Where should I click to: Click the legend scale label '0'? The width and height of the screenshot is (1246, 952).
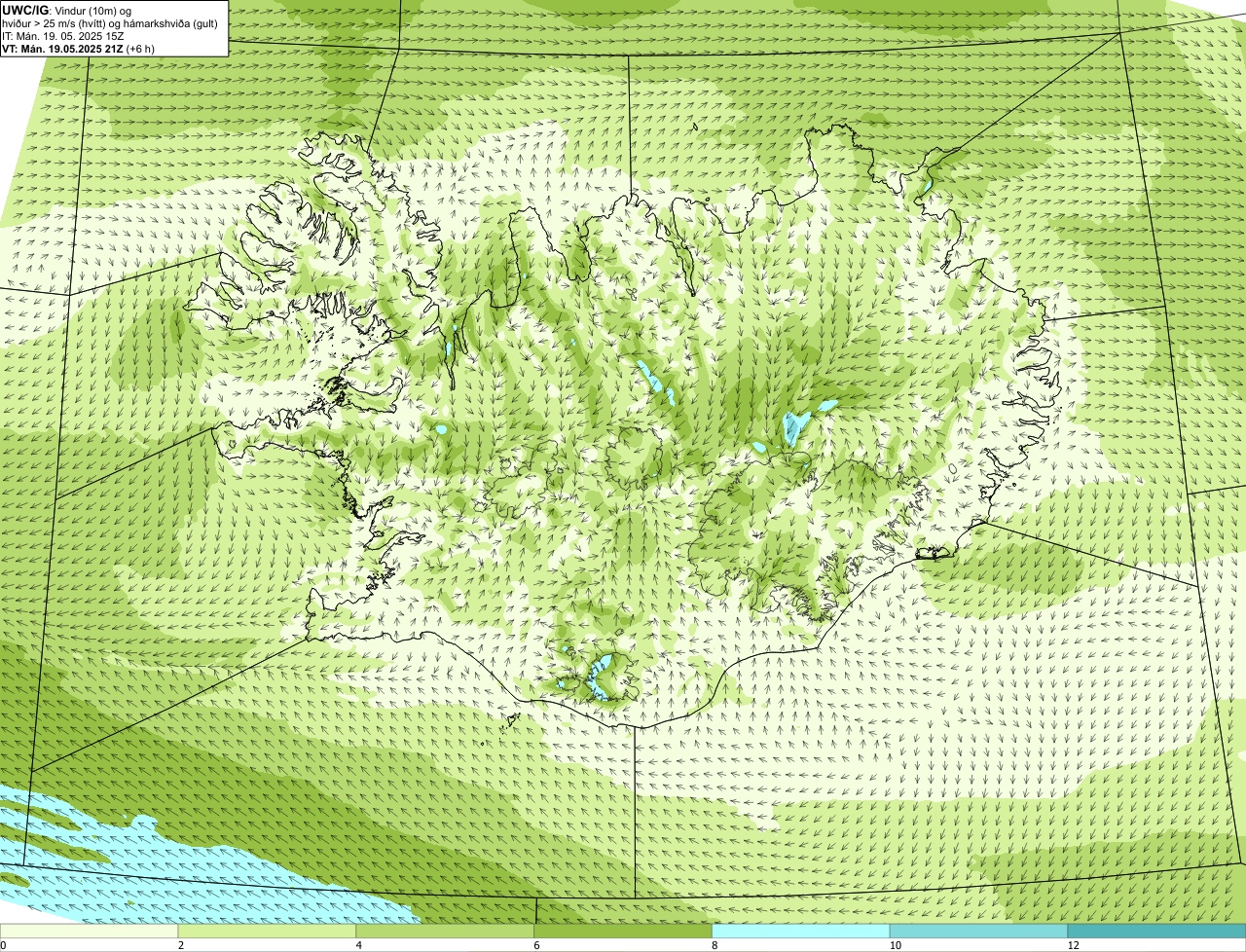coord(3,945)
